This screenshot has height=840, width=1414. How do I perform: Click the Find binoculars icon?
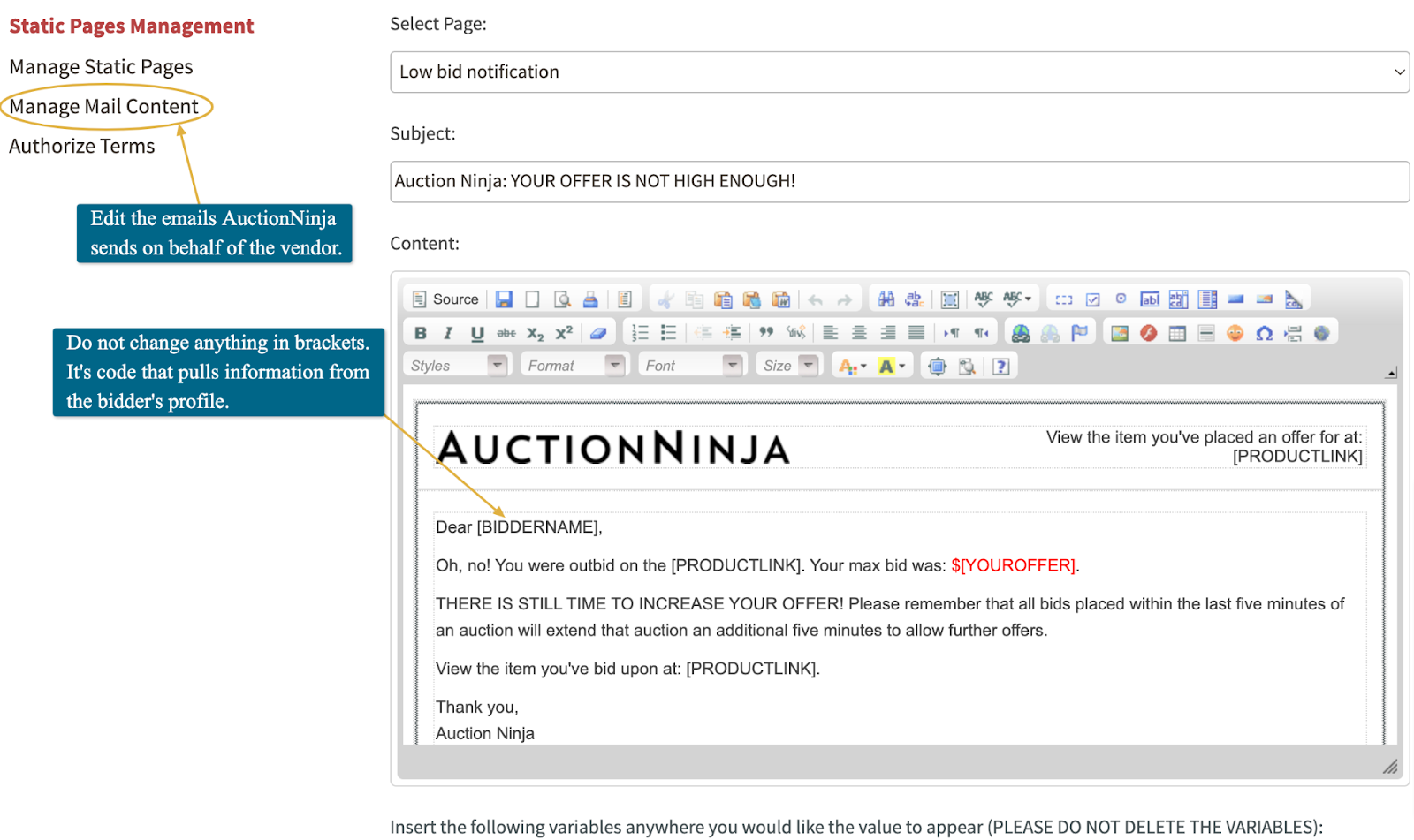(886, 299)
